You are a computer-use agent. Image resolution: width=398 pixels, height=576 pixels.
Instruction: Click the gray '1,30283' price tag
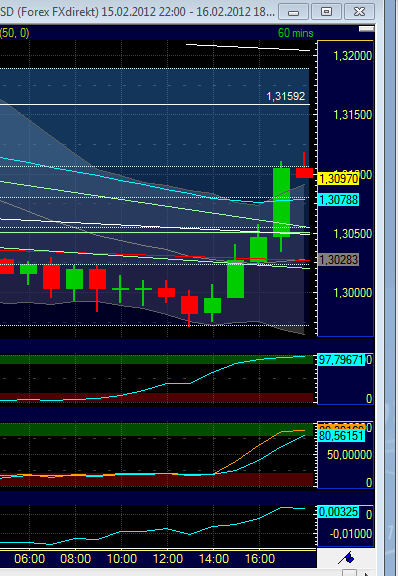(338, 260)
